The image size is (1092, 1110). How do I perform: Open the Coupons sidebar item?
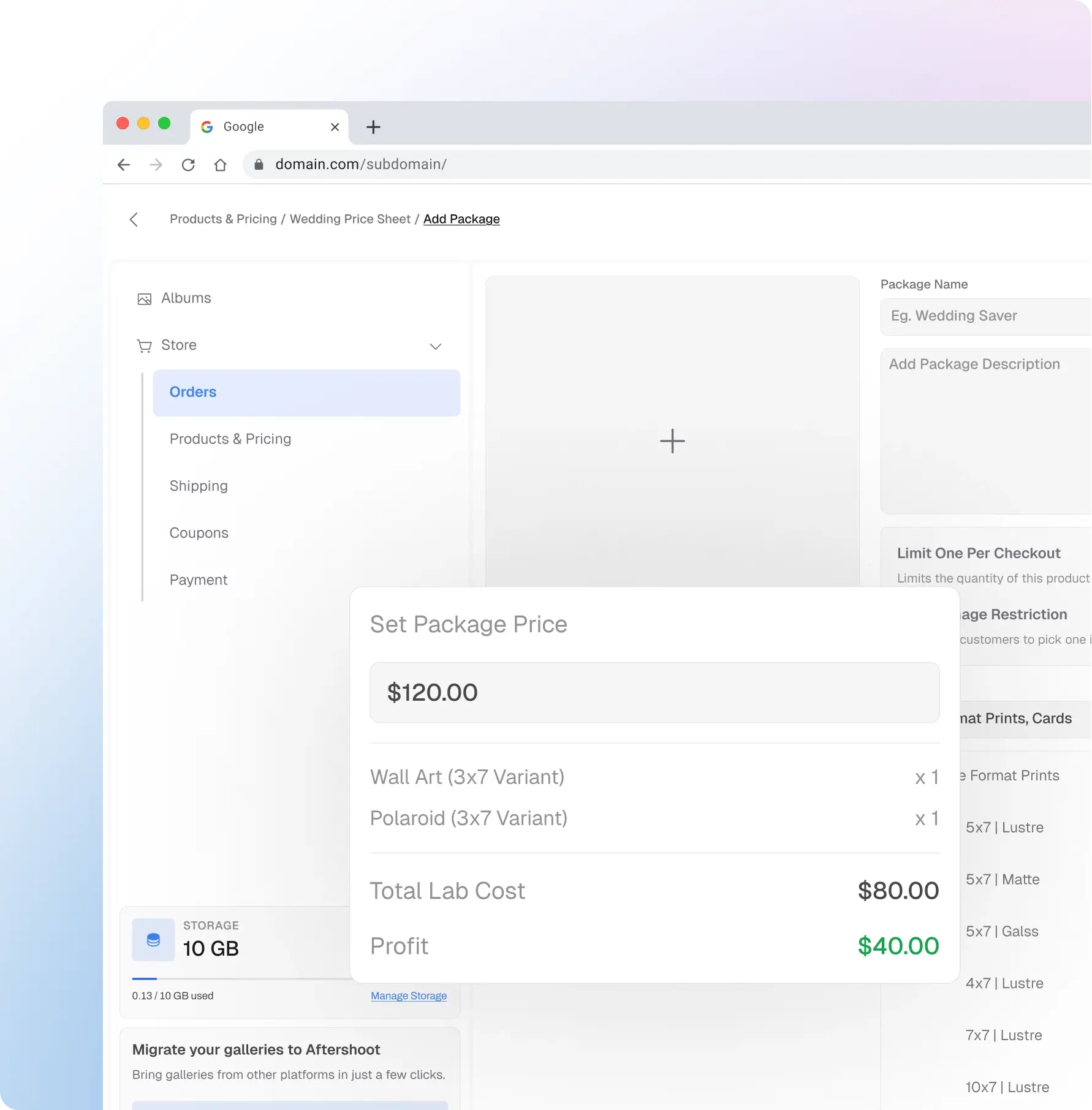coord(199,533)
